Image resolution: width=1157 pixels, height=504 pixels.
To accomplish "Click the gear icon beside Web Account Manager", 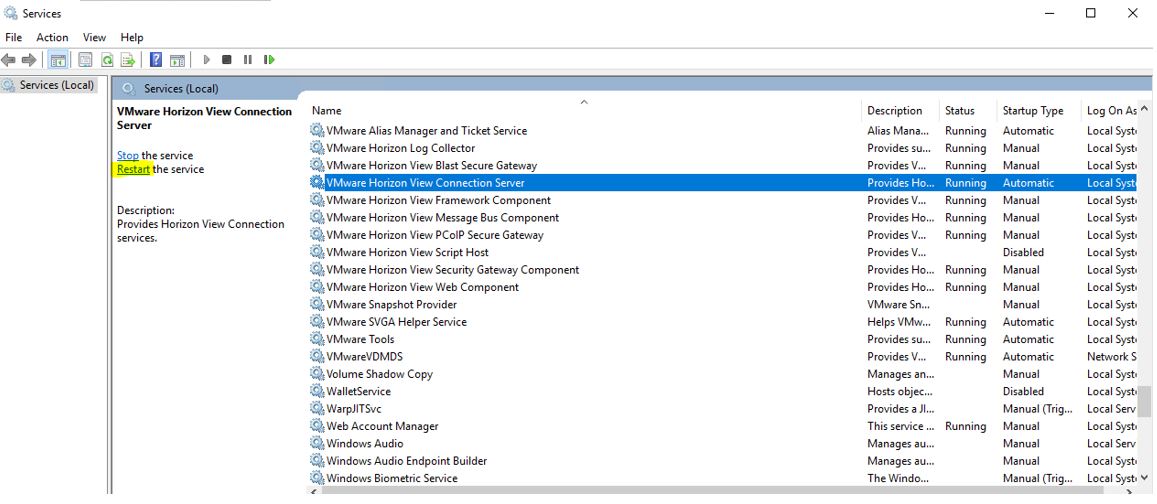I will 317,427.
